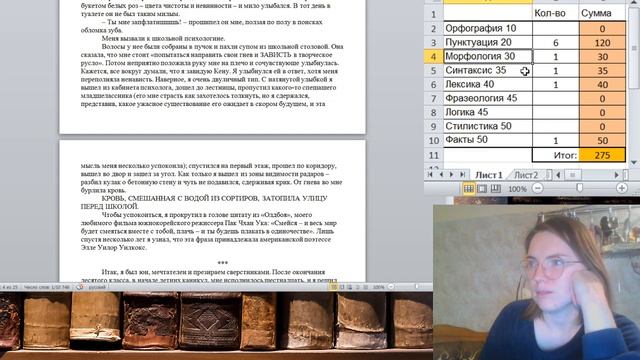This screenshot has width=640, height=360.
Task: Activate Normal view in Excel status bar
Action: coord(469,189)
